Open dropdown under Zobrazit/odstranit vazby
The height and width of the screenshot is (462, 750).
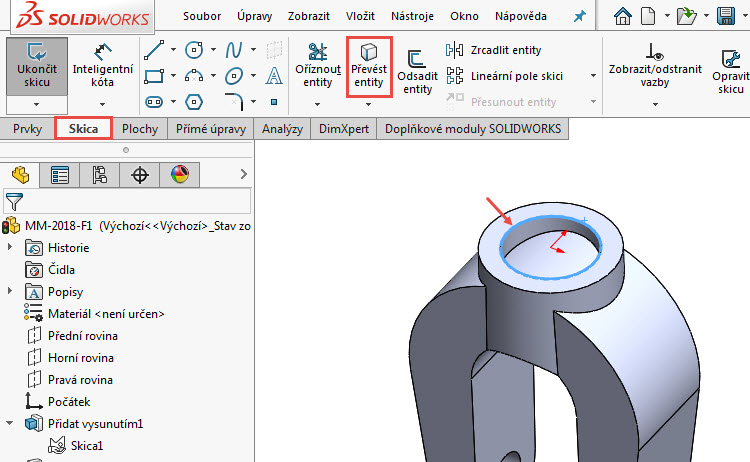coord(655,104)
